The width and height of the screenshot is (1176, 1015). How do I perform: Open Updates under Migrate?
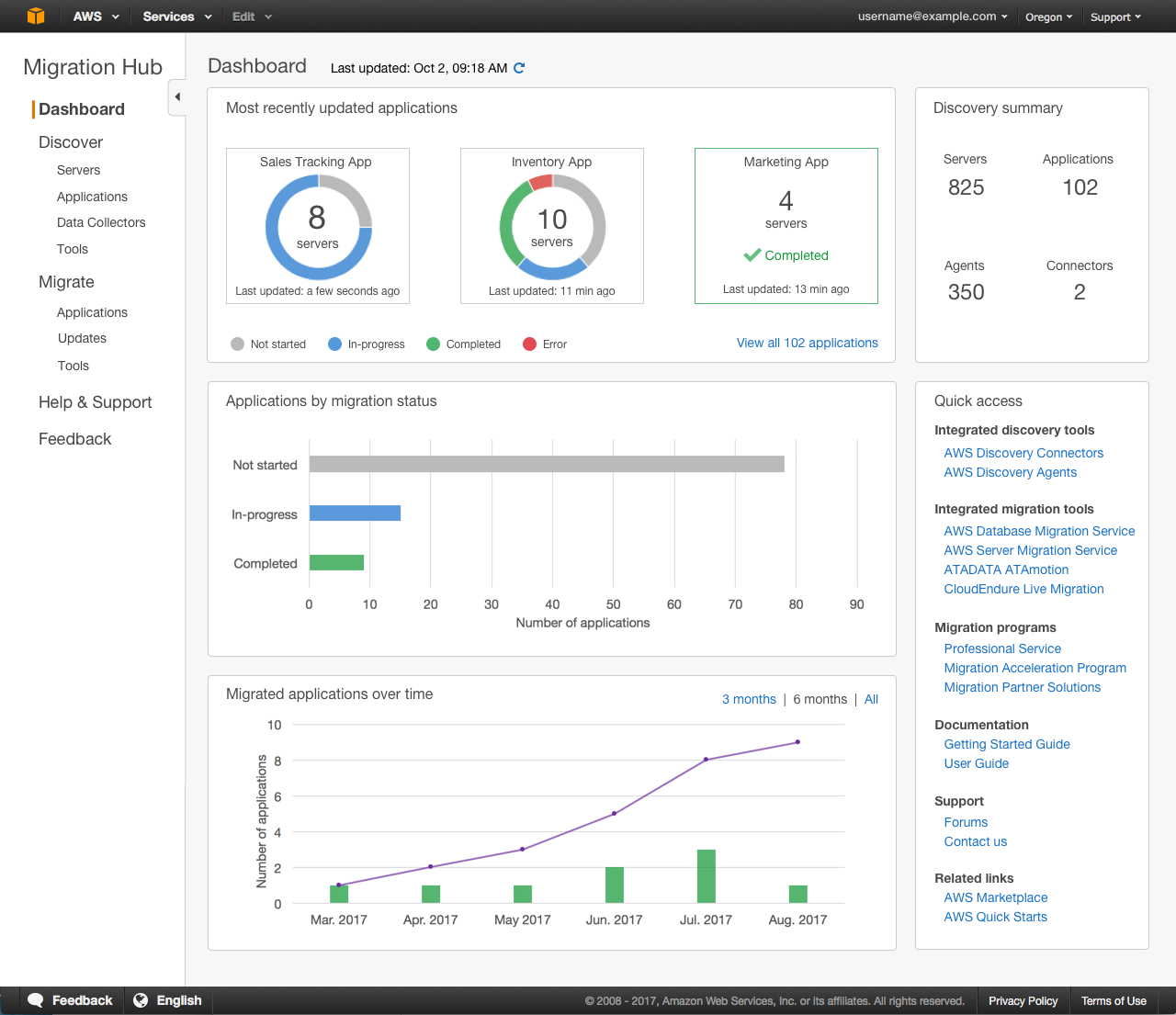click(82, 338)
